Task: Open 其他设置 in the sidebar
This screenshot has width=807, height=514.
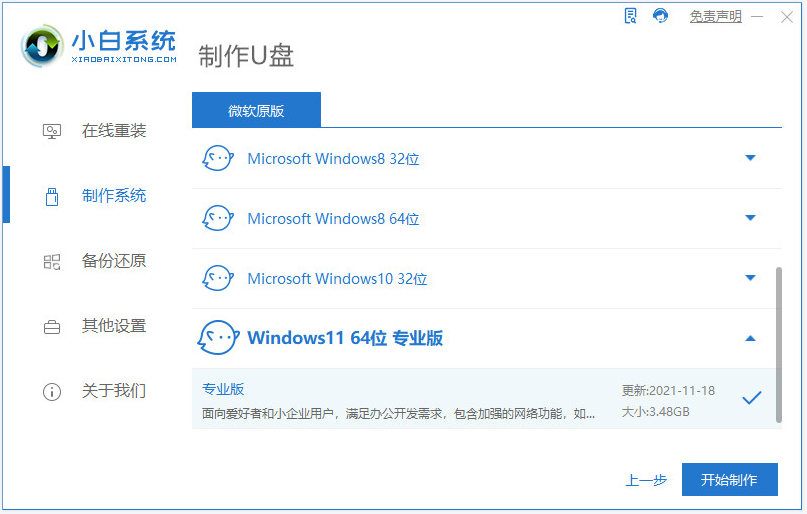Action: coord(114,326)
